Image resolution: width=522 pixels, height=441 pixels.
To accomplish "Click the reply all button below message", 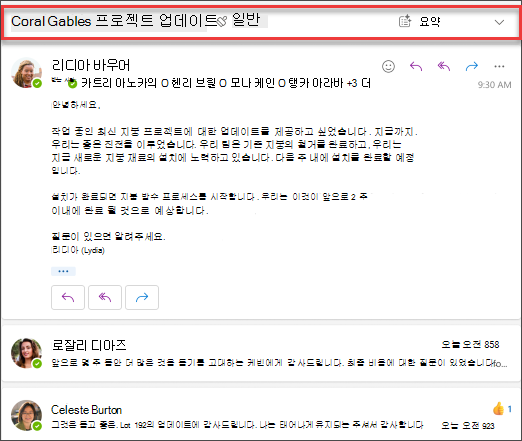I will pos(105,297).
